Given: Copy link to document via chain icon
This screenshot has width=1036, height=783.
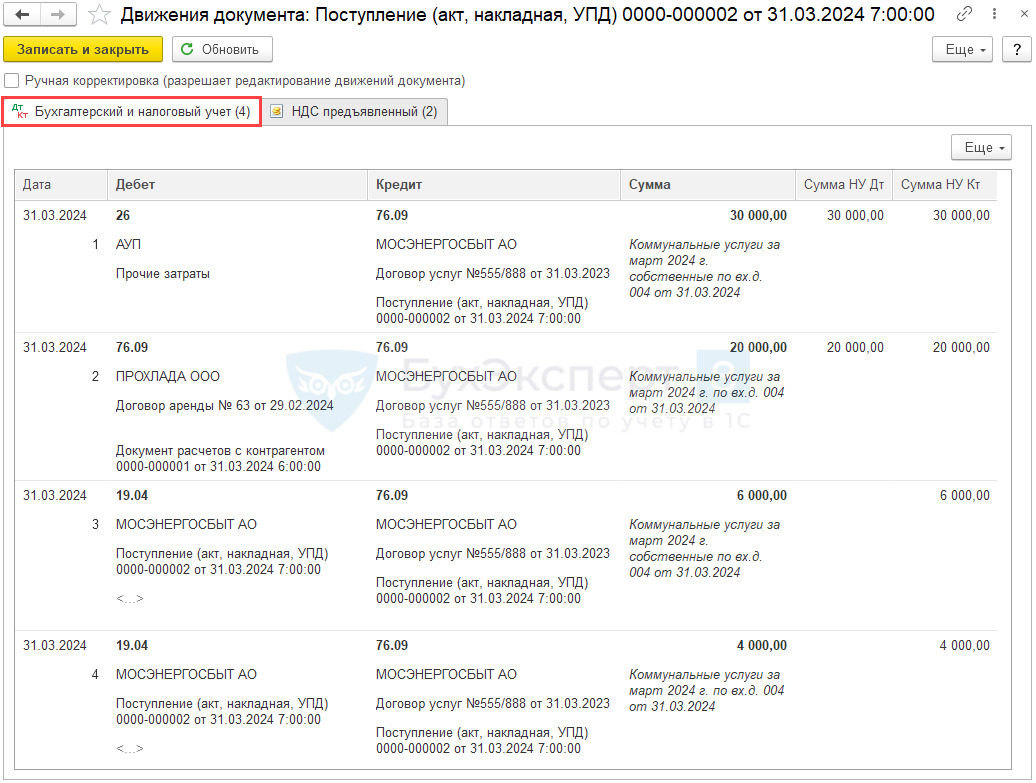Looking at the screenshot, I should [x=964, y=15].
